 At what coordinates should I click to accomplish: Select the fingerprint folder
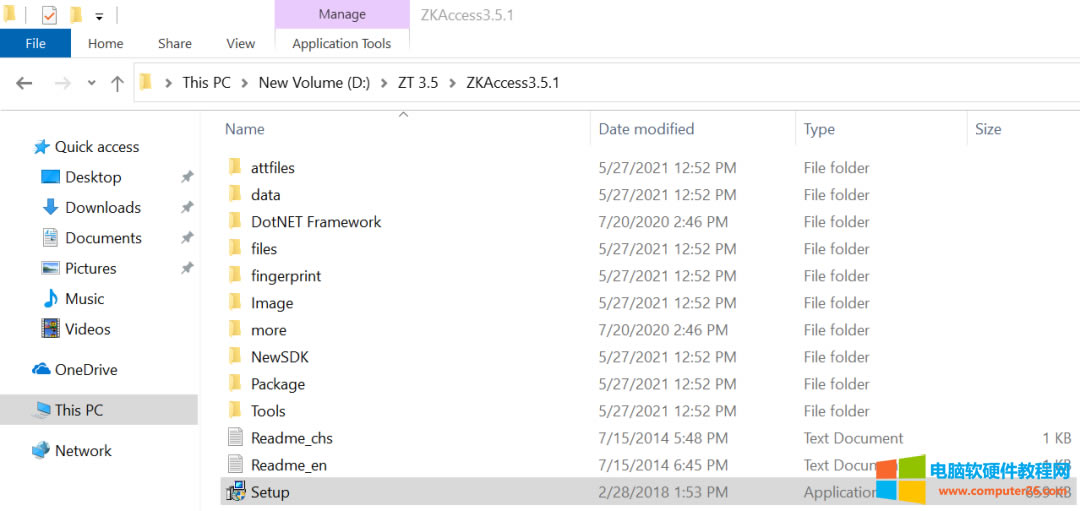[286, 276]
